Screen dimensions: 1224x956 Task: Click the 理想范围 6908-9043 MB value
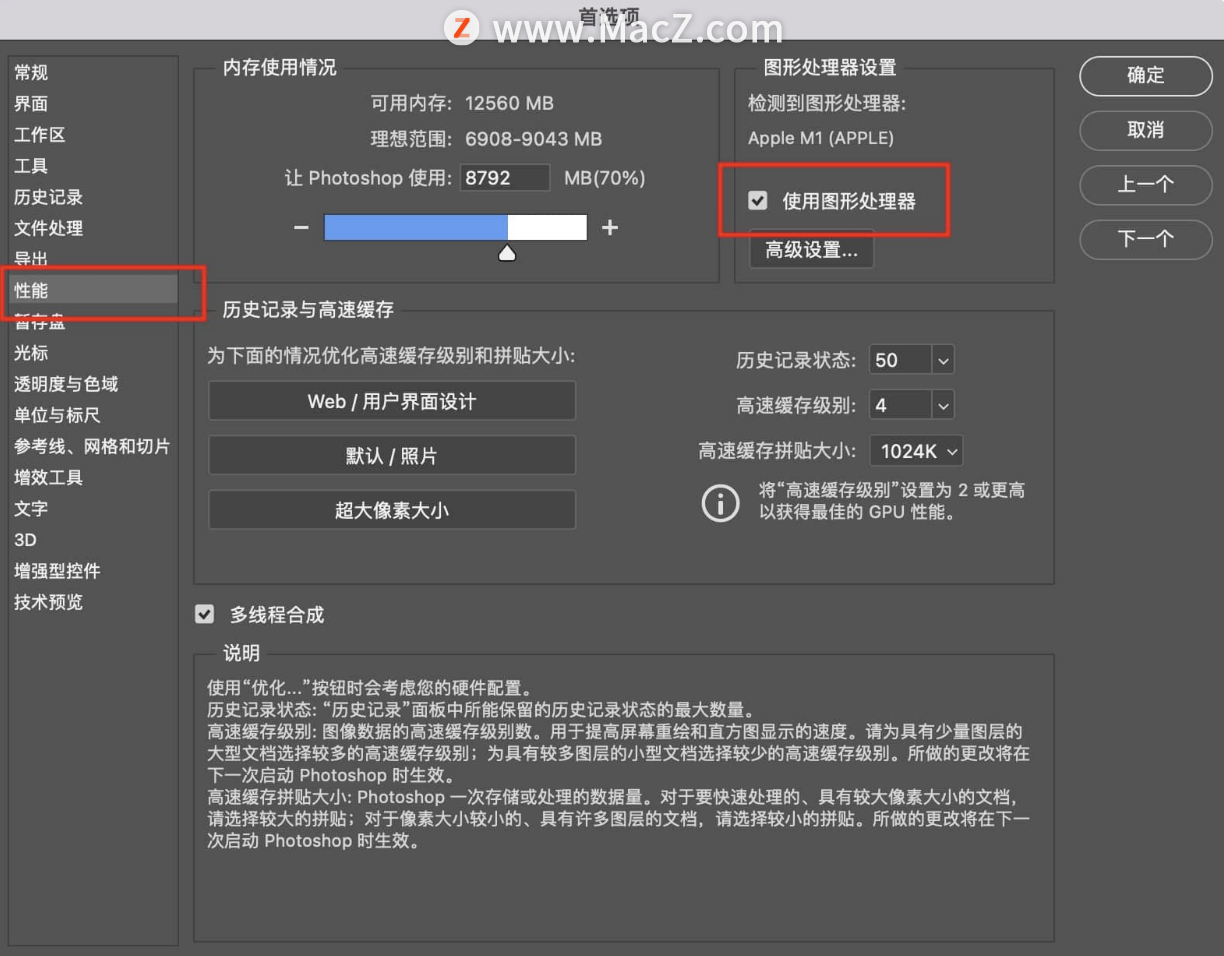[533, 139]
